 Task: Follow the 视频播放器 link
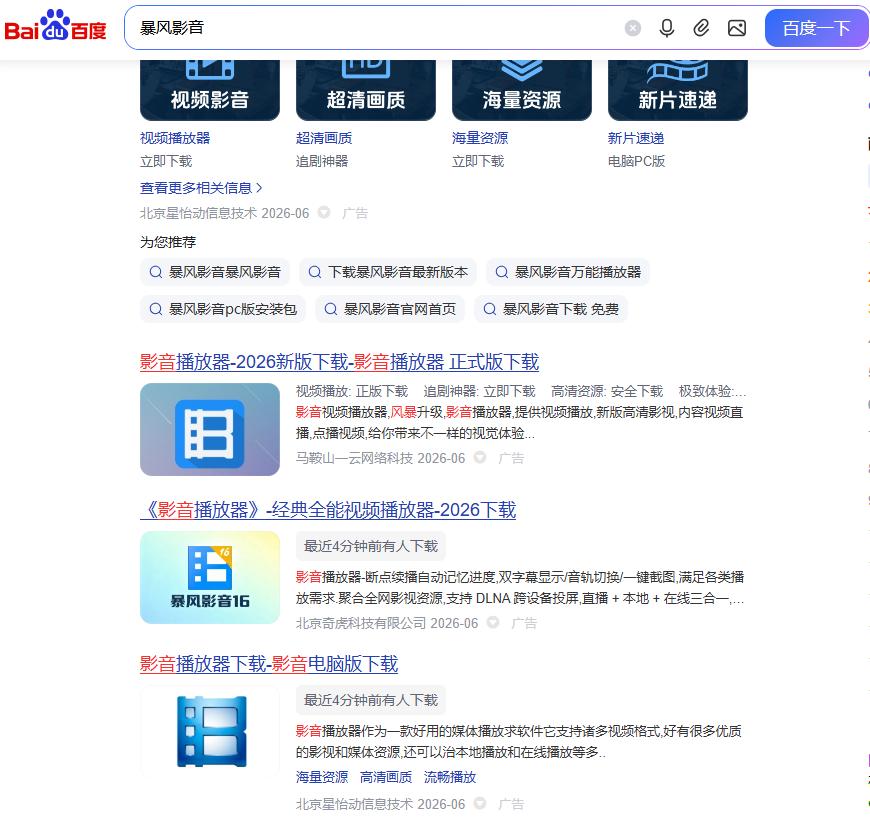pyautogui.click(x=175, y=138)
